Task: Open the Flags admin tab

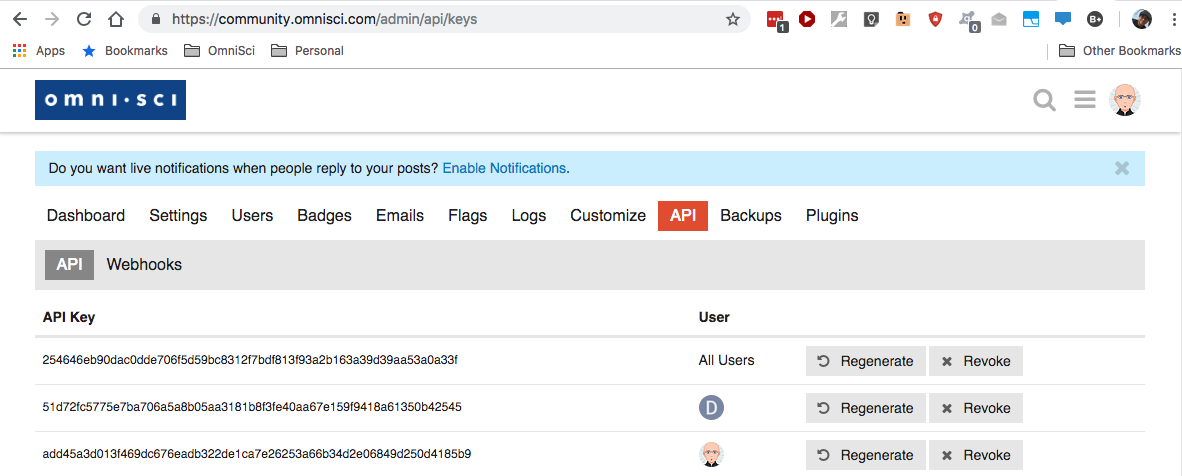Action: point(467,216)
